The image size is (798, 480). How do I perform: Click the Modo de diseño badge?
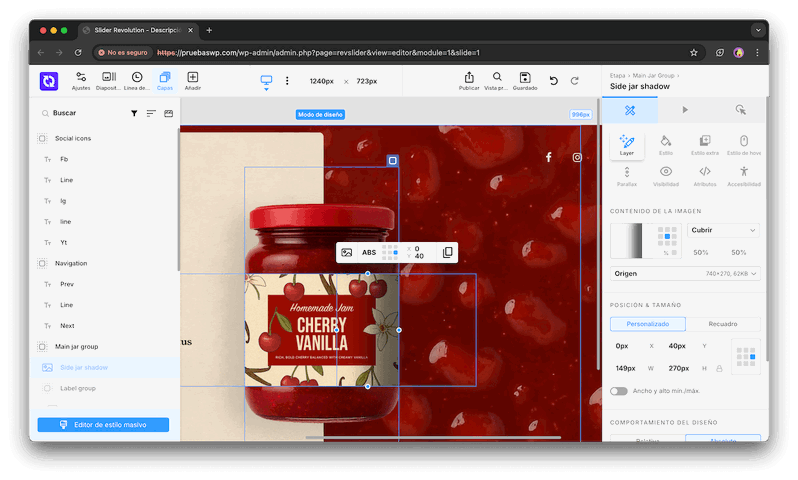(x=320, y=115)
